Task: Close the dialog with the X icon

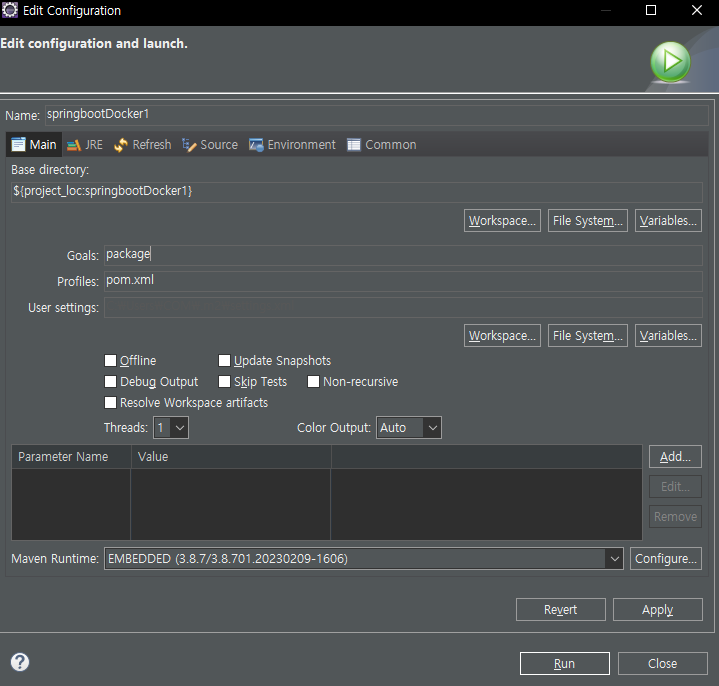Action: pos(697,10)
